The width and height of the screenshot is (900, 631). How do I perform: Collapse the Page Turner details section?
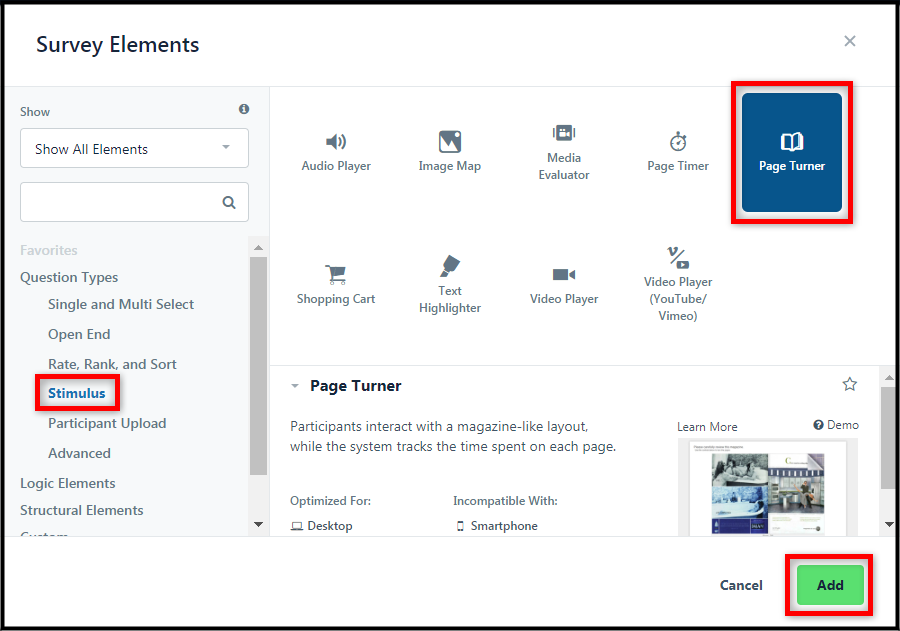(295, 386)
